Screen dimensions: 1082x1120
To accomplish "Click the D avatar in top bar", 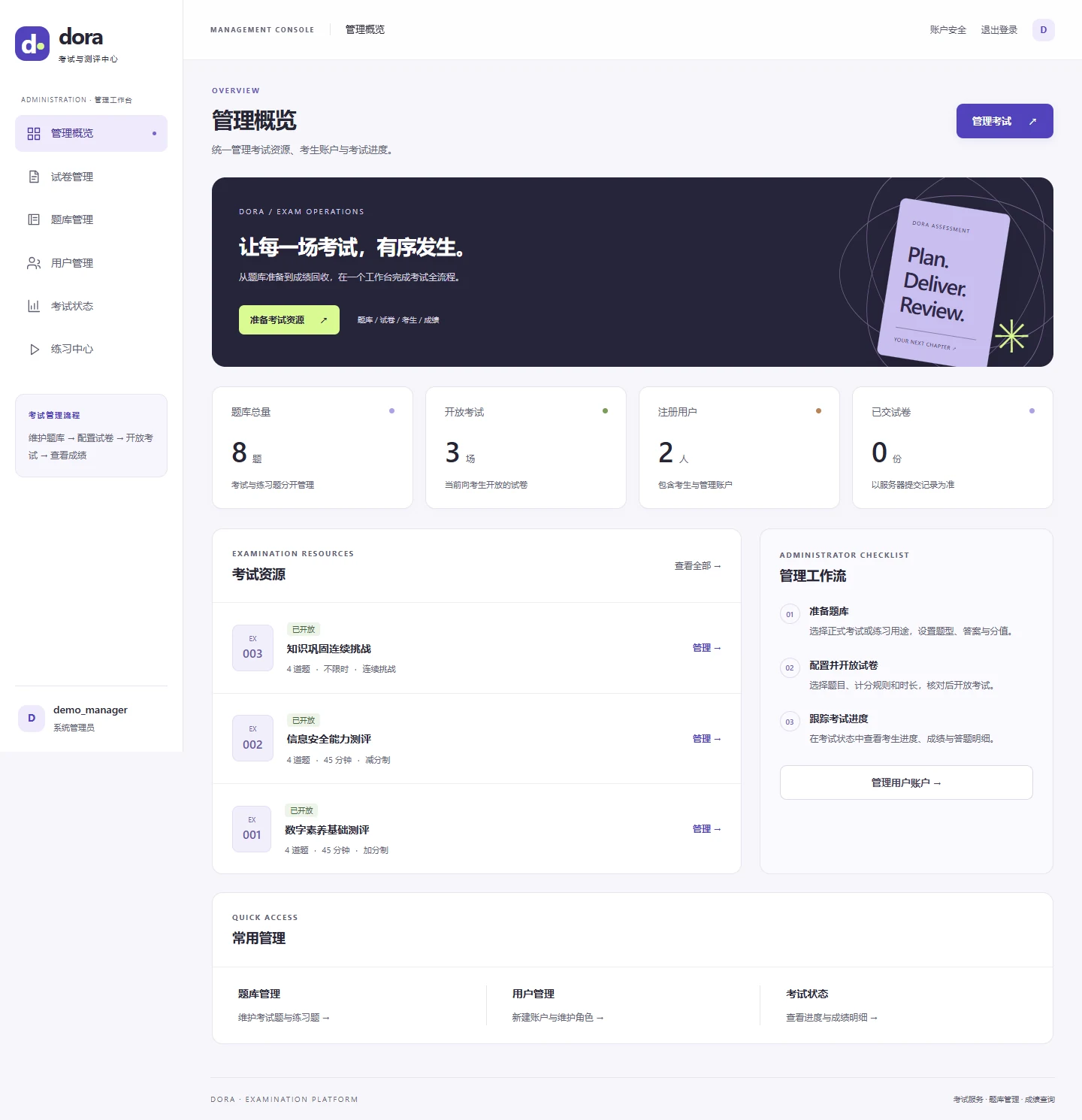I will 1043,30.
